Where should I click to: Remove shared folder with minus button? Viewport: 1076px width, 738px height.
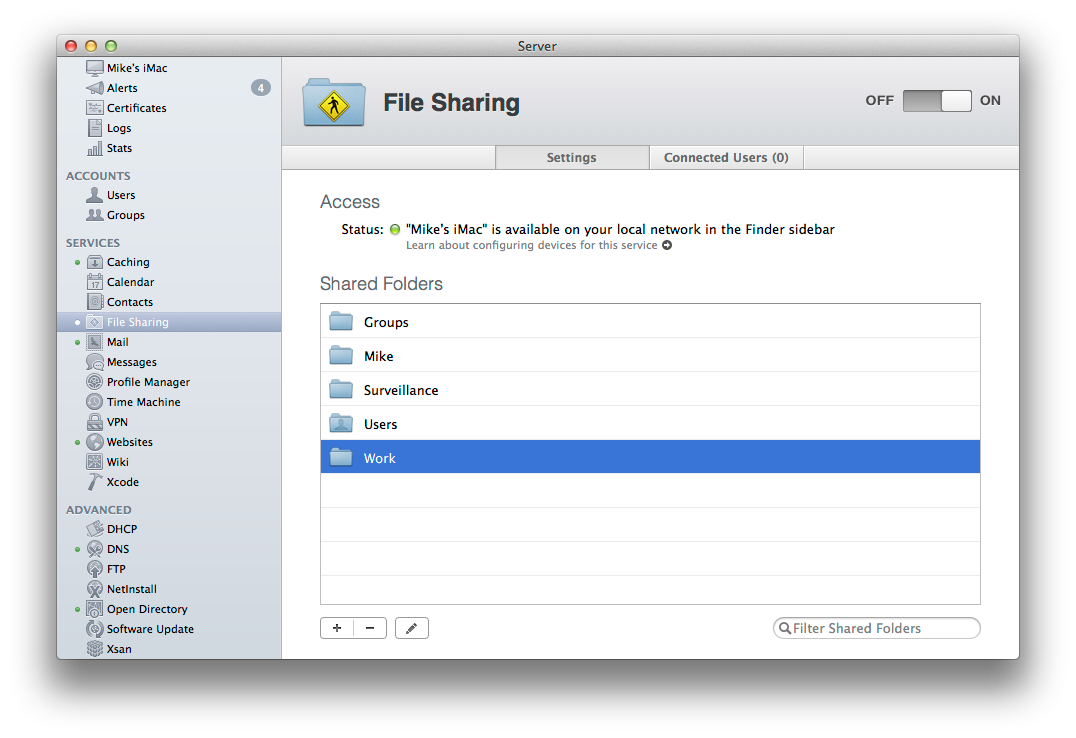pyautogui.click(x=370, y=628)
